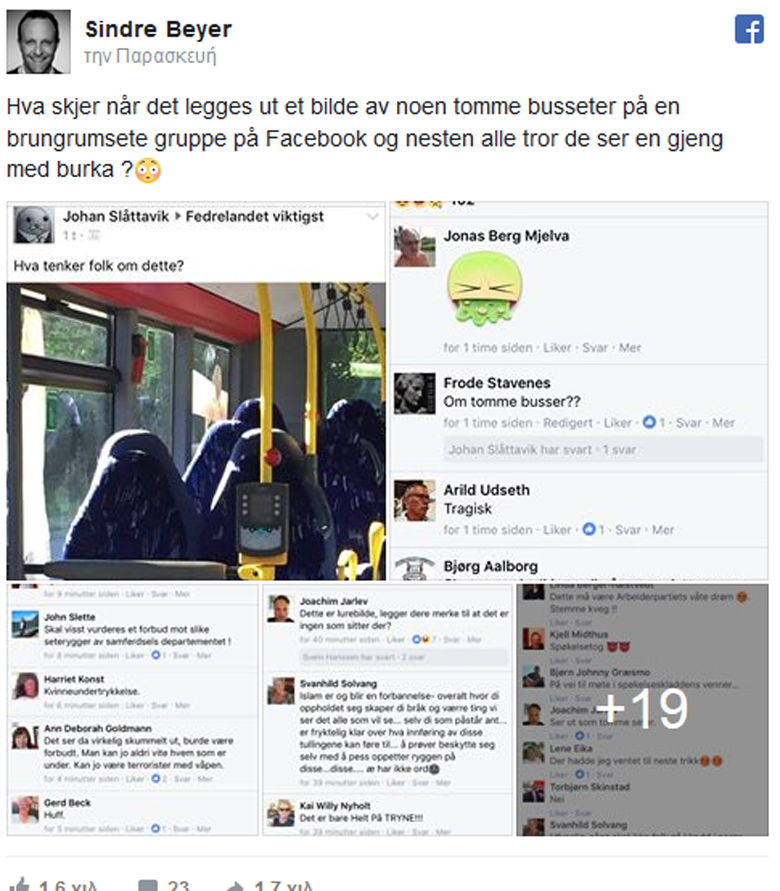Screen dimensions: 780x891
Task: Click the vomiting green sticker emoji
Action: pos(484,288)
